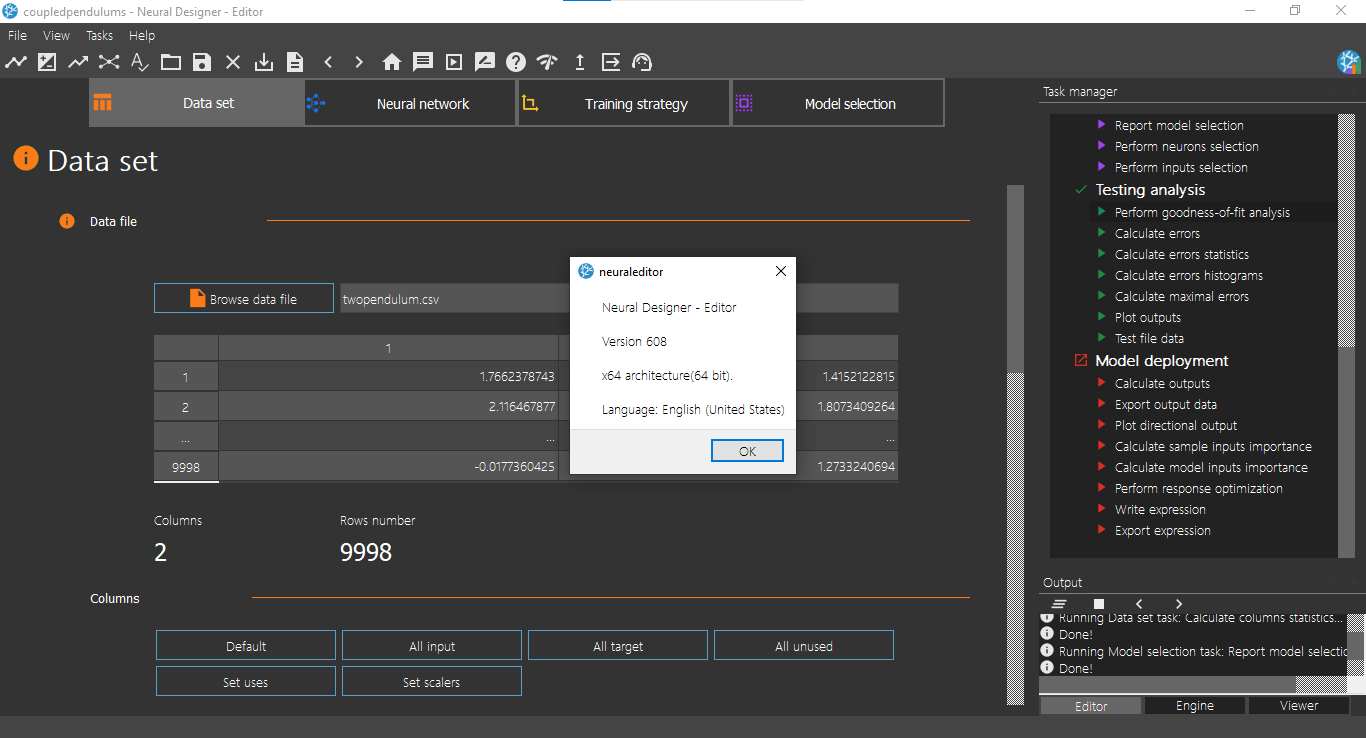Click the chat bubble with pencil toolbar icon
Screen dimensions: 1366x738
pos(485,62)
